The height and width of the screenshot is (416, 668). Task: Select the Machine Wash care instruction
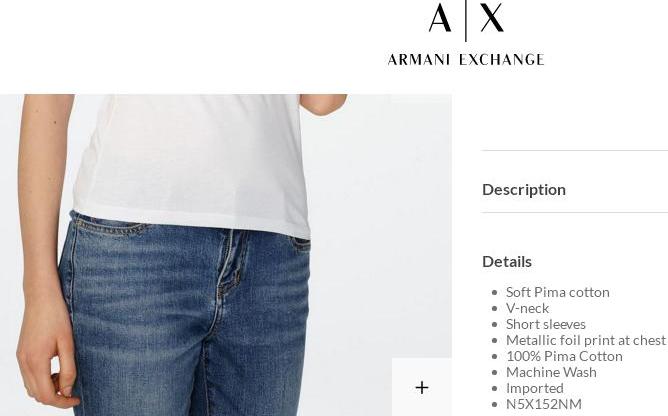pyautogui.click(x=551, y=372)
